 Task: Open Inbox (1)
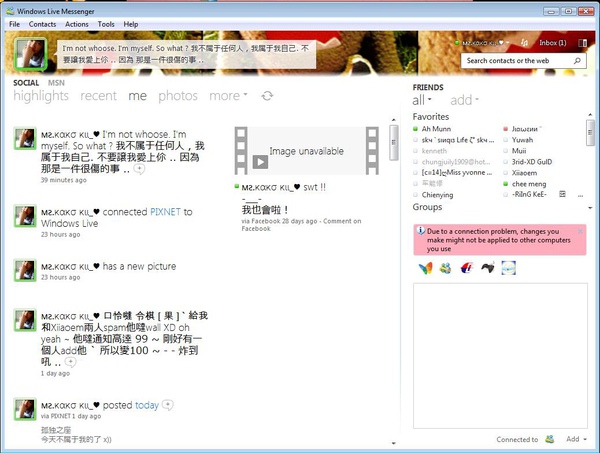553,43
